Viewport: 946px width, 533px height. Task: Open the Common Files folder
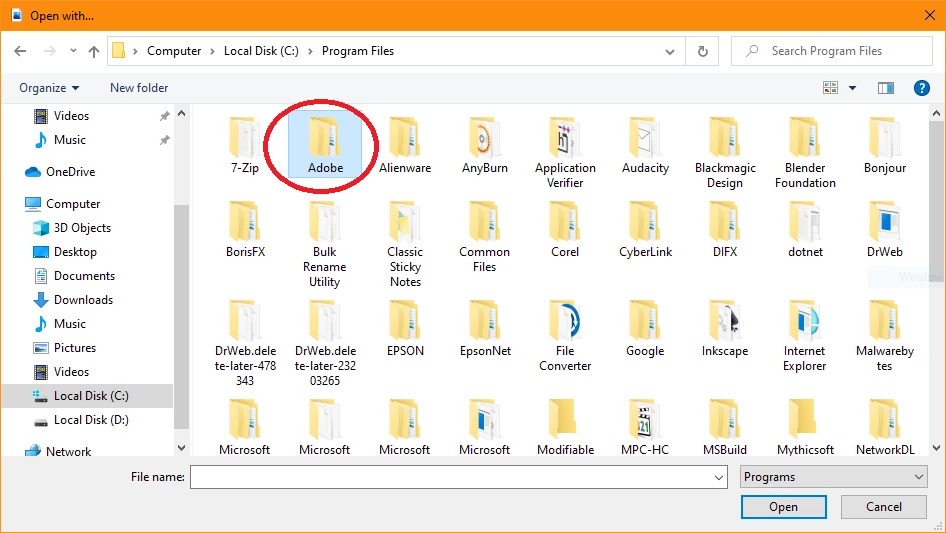click(484, 237)
